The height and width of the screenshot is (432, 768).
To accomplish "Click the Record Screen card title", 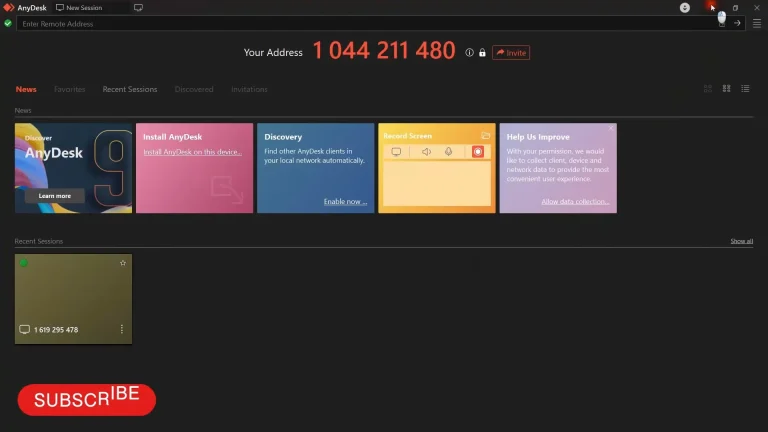I will point(408,136).
